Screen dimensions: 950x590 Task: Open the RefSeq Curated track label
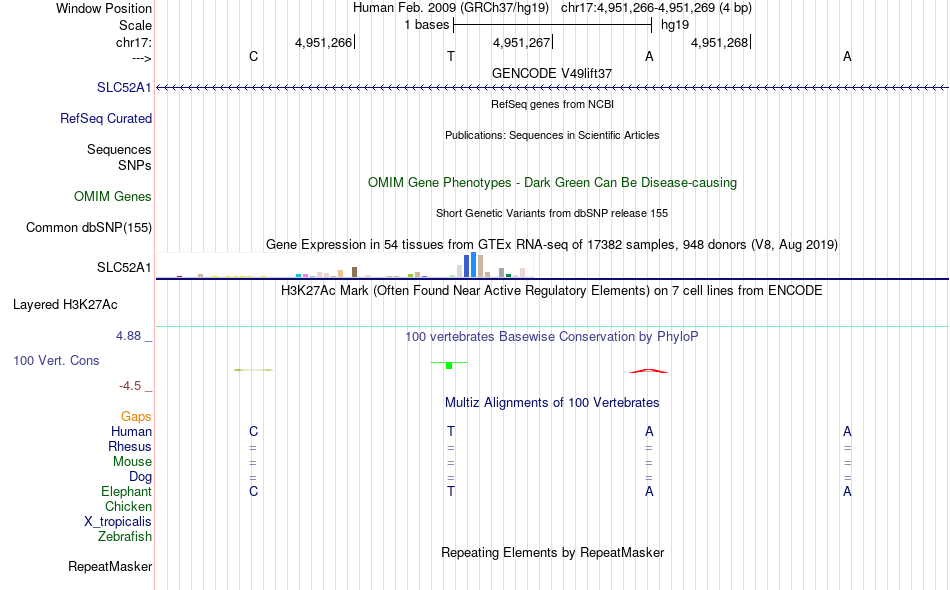tap(106, 119)
